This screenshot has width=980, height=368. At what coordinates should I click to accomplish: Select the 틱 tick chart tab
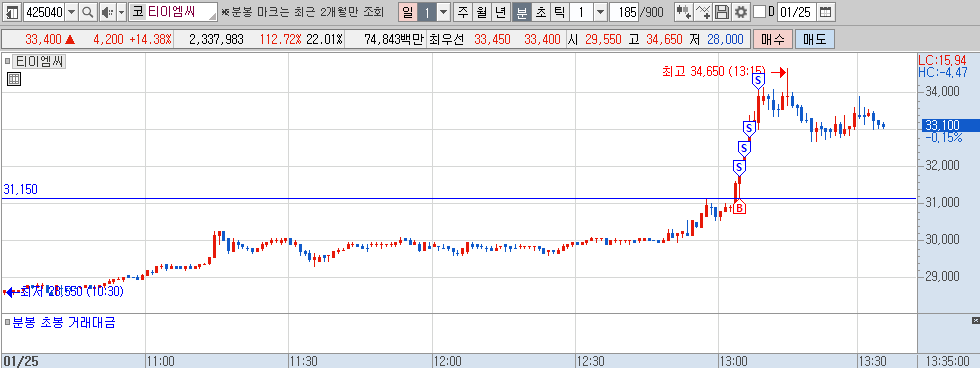click(559, 12)
